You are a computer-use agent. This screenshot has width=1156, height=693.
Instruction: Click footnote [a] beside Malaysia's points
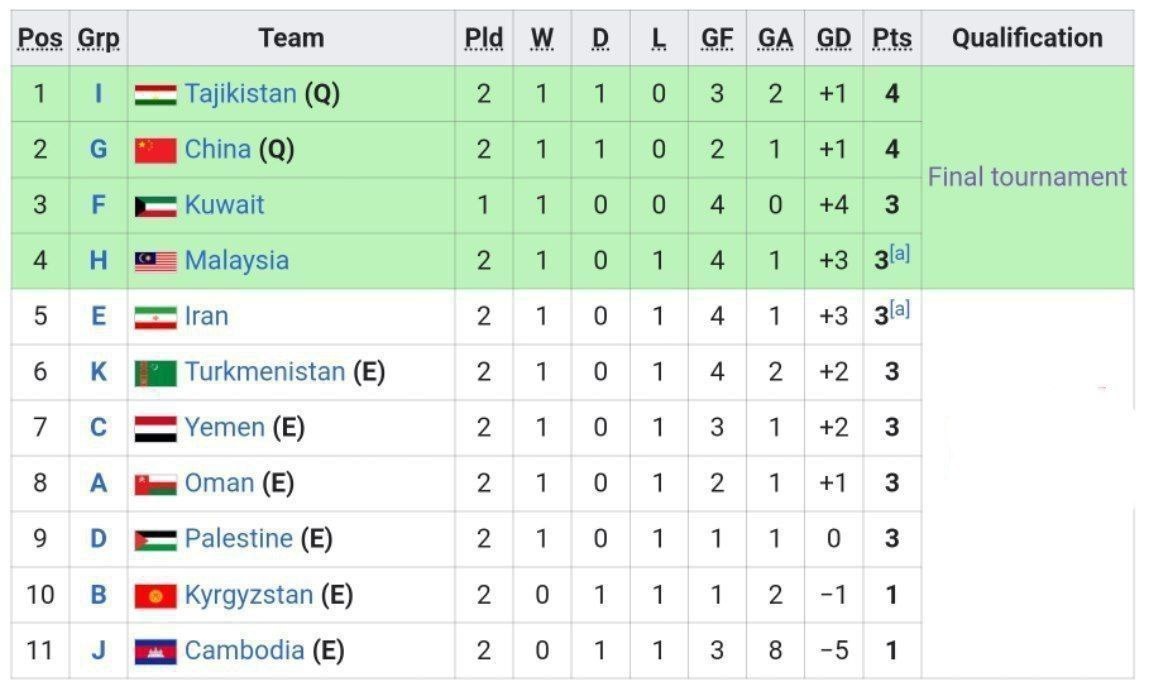[900, 254]
